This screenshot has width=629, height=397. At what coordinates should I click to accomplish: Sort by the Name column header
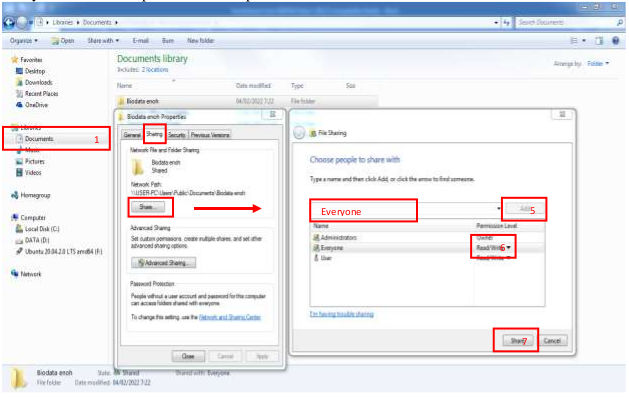tap(124, 85)
